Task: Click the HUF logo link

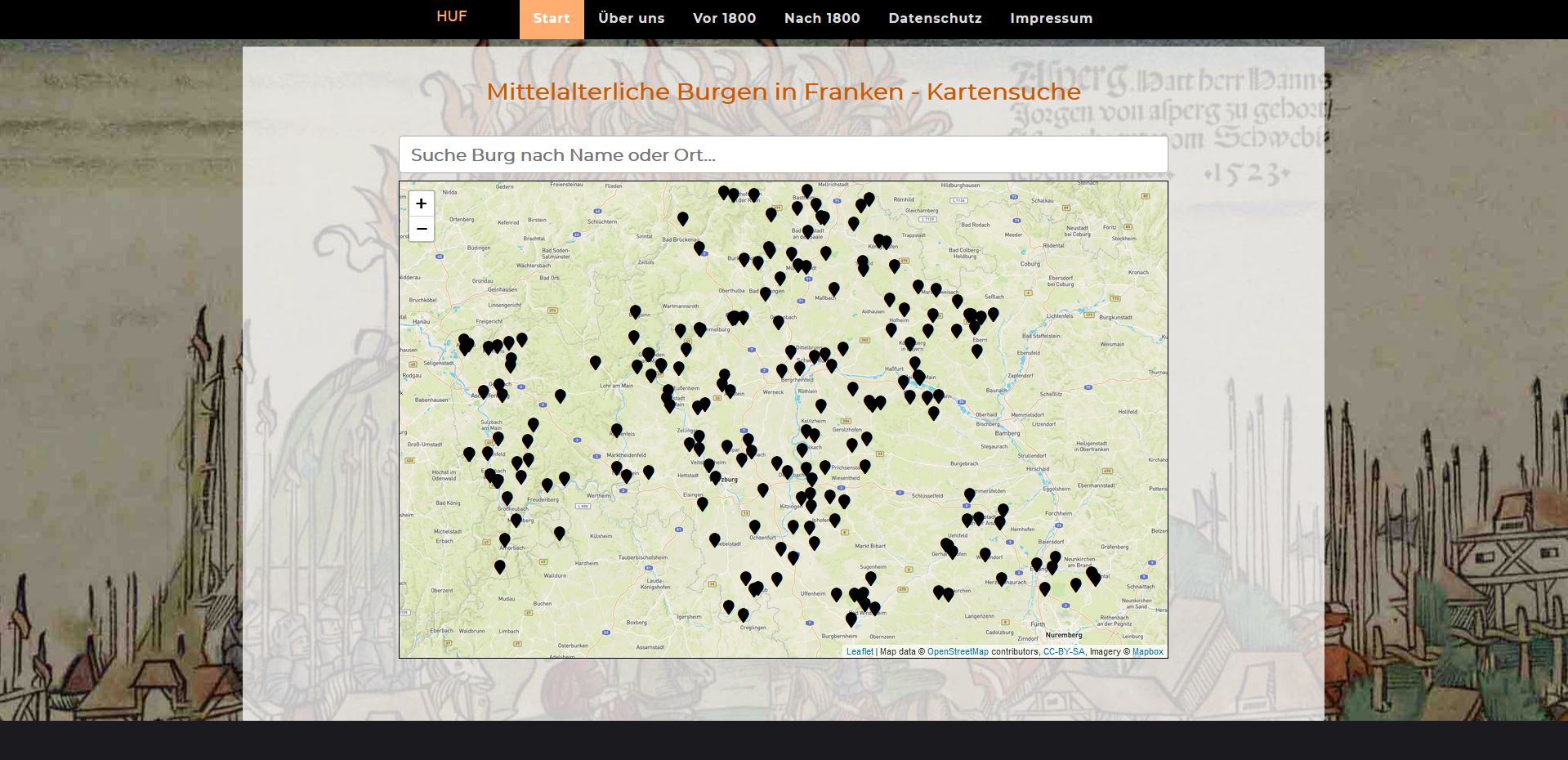Action: [x=451, y=16]
